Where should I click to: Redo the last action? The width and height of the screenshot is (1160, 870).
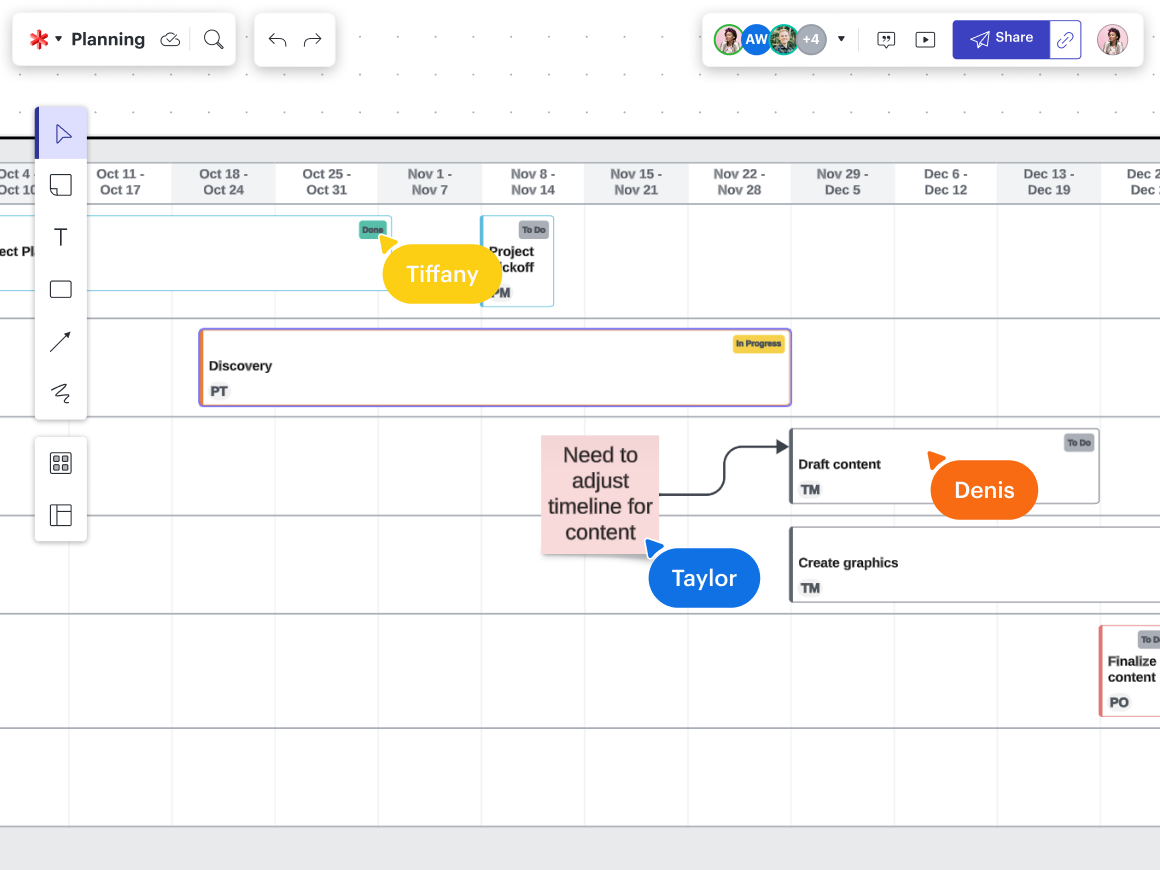[313, 40]
